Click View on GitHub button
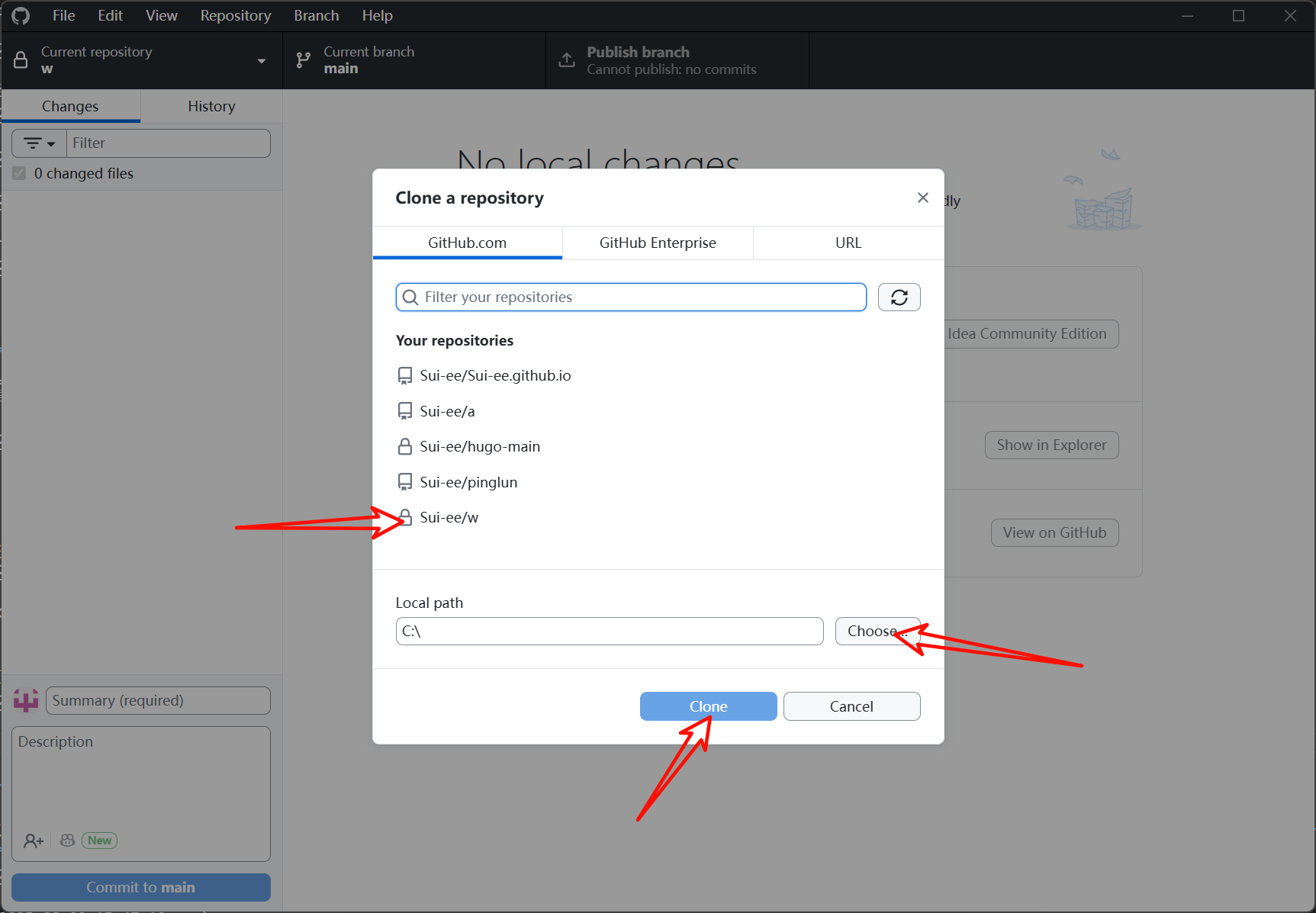 point(1054,532)
